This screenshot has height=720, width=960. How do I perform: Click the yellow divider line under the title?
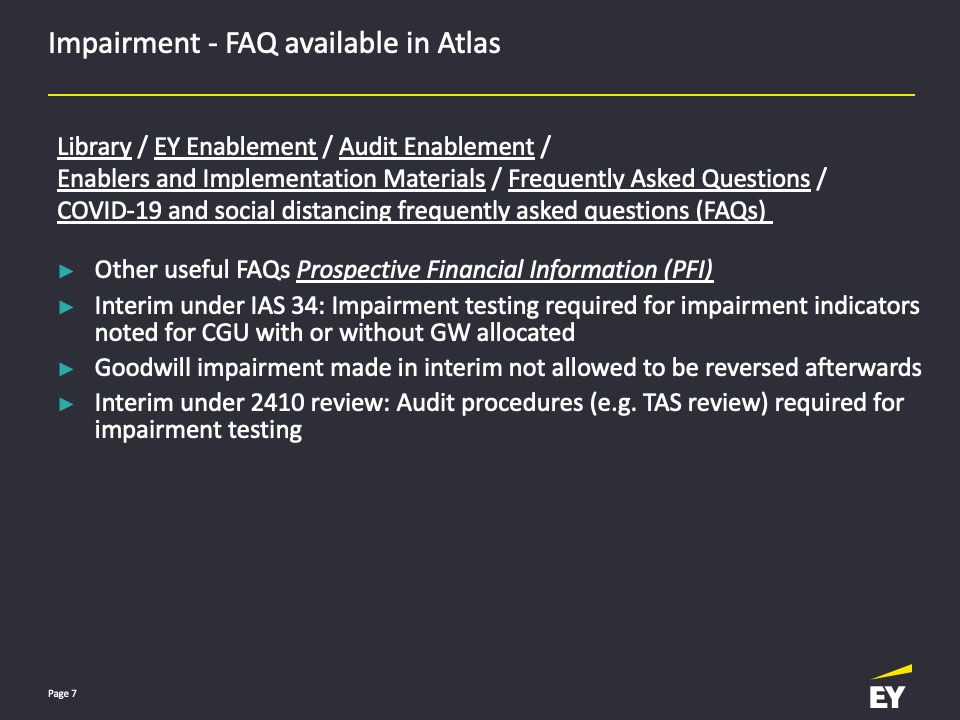(x=481, y=95)
